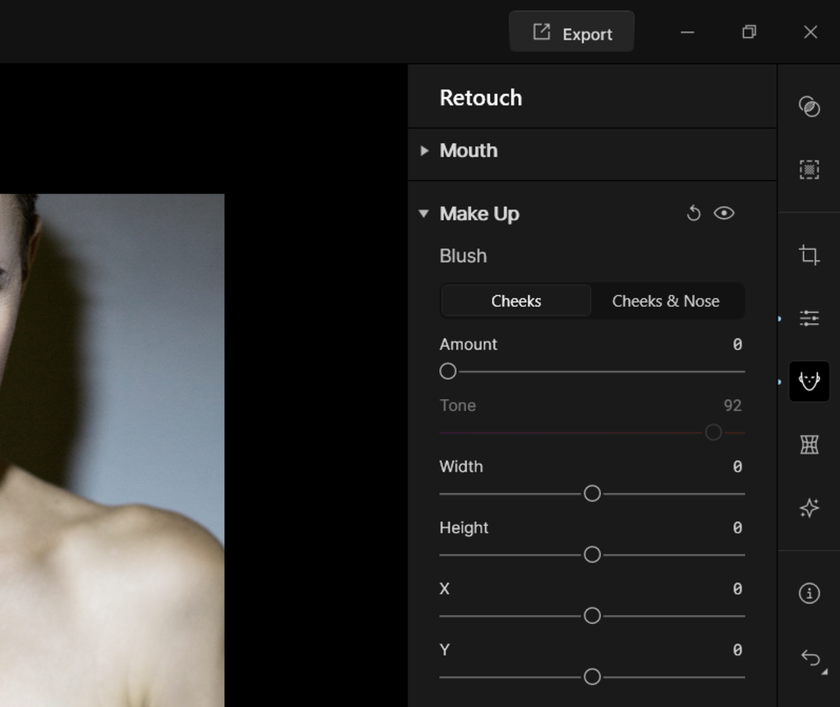Open the Adjustments sliders panel
This screenshot has width=840, height=707.
(x=809, y=318)
